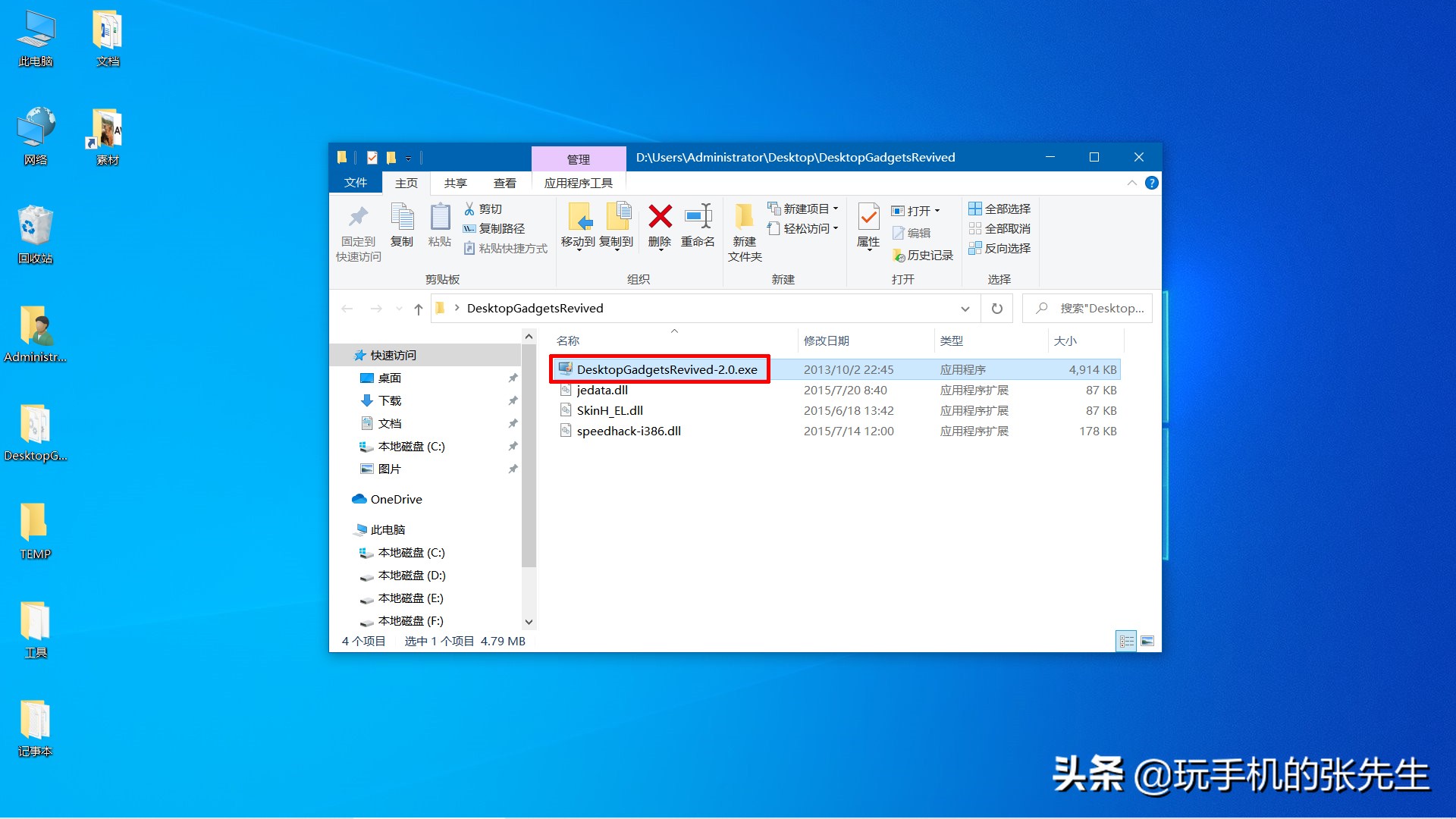Click the Back navigation arrow
This screenshot has height=819, width=1456.
[x=347, y=309]
